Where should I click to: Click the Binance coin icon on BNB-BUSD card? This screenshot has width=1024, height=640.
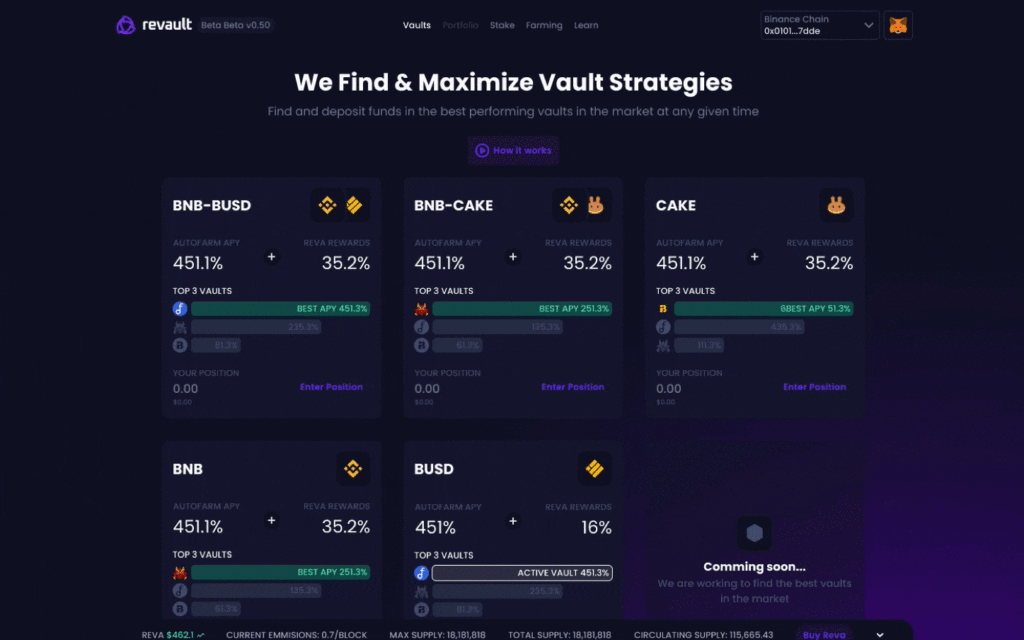coord(328,205)
